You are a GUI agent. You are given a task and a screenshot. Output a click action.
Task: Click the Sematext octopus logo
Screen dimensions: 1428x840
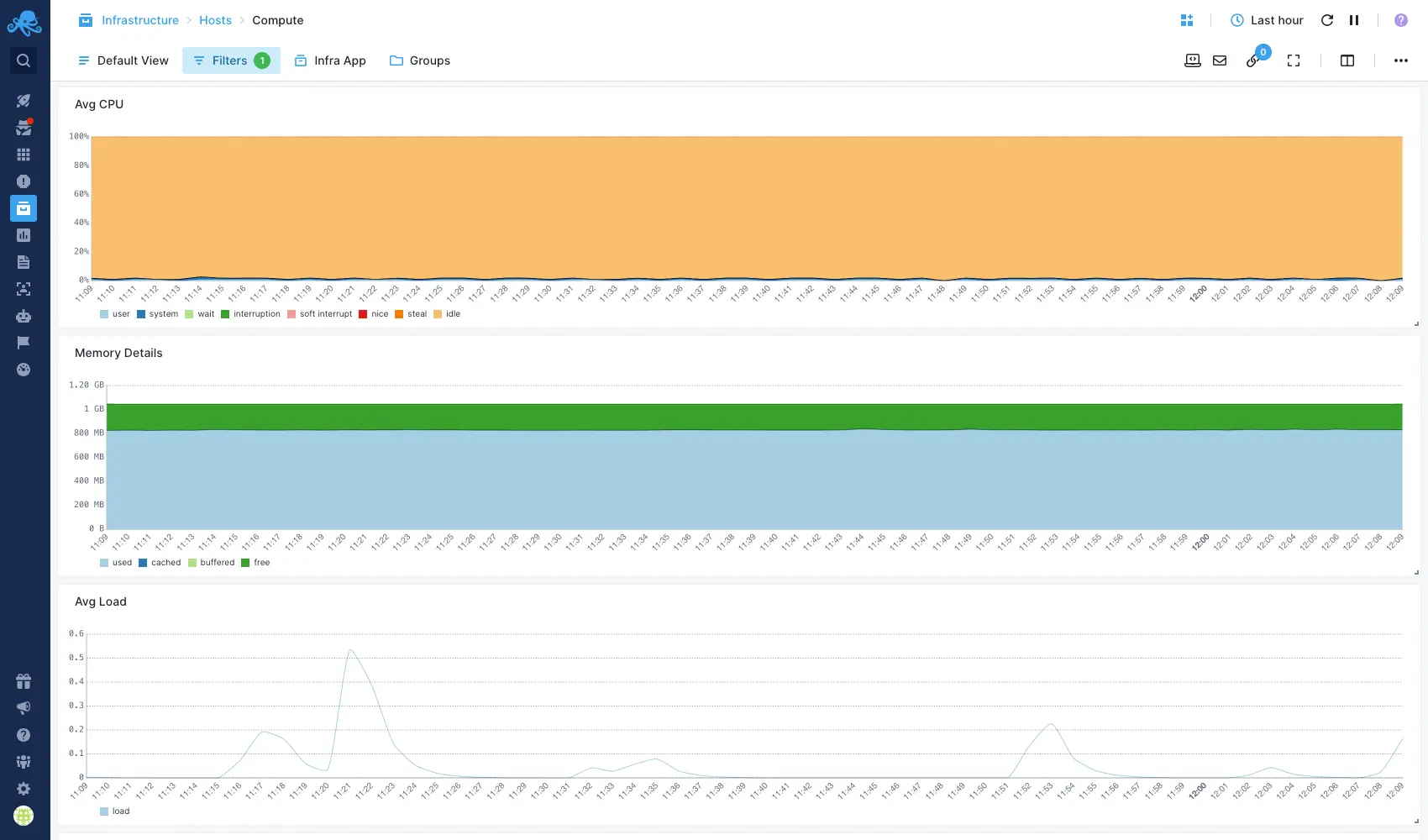tap(24, 23)
